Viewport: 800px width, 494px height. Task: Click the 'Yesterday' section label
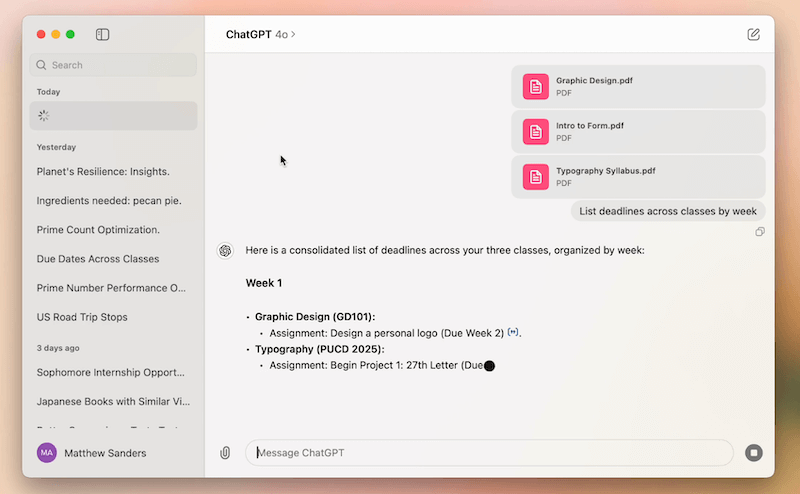pyautogui.click(x=56, y=147)
